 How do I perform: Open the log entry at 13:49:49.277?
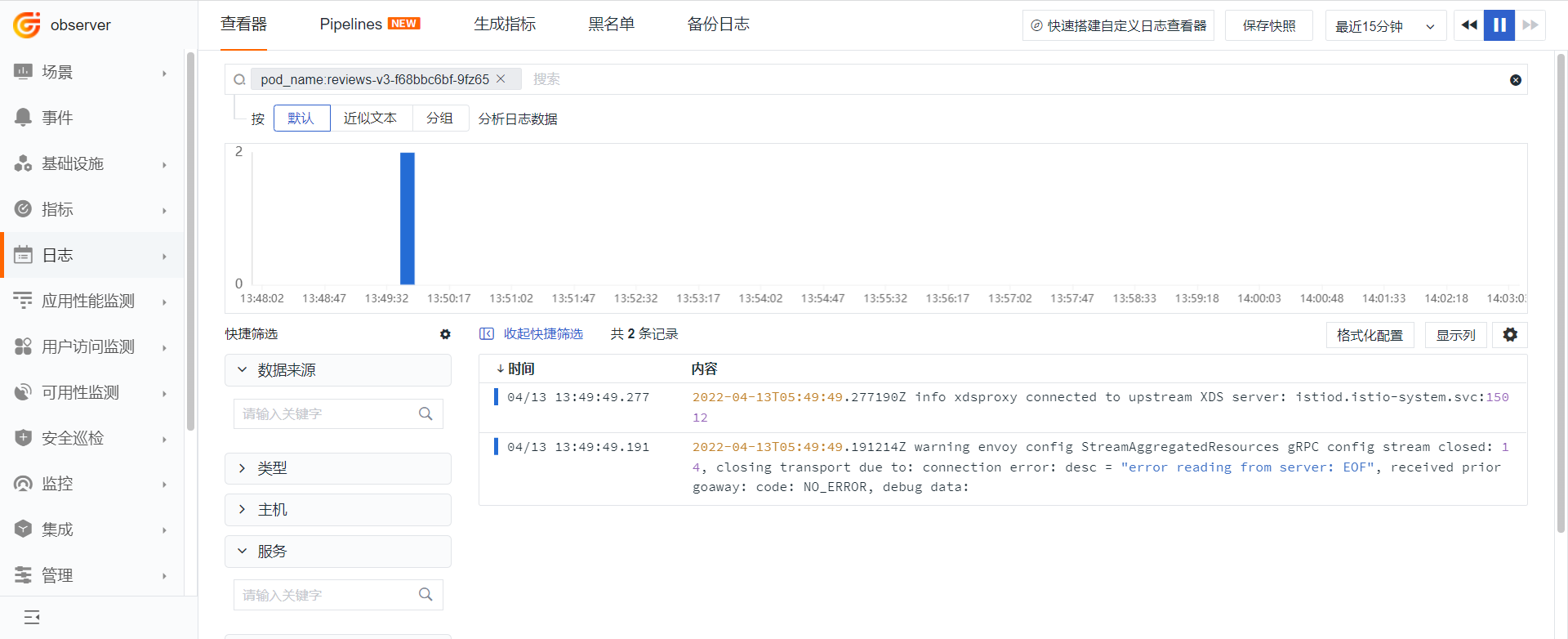click(1003, 408)
